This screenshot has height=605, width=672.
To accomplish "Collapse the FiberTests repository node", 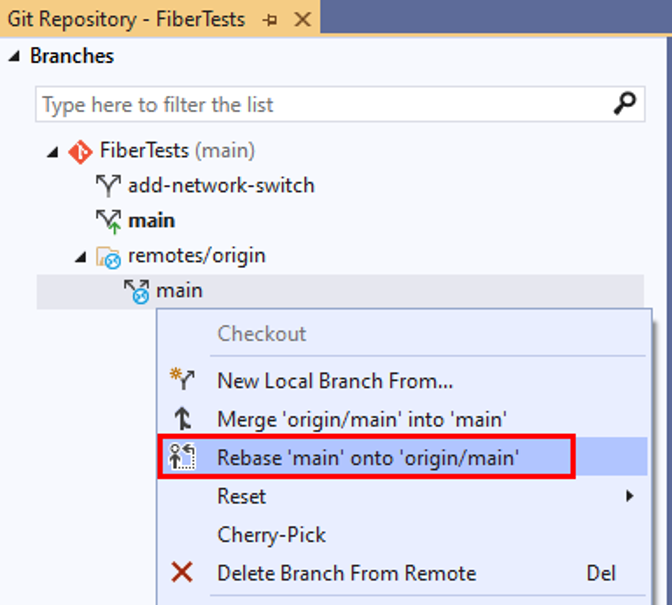I will [52, 152].
